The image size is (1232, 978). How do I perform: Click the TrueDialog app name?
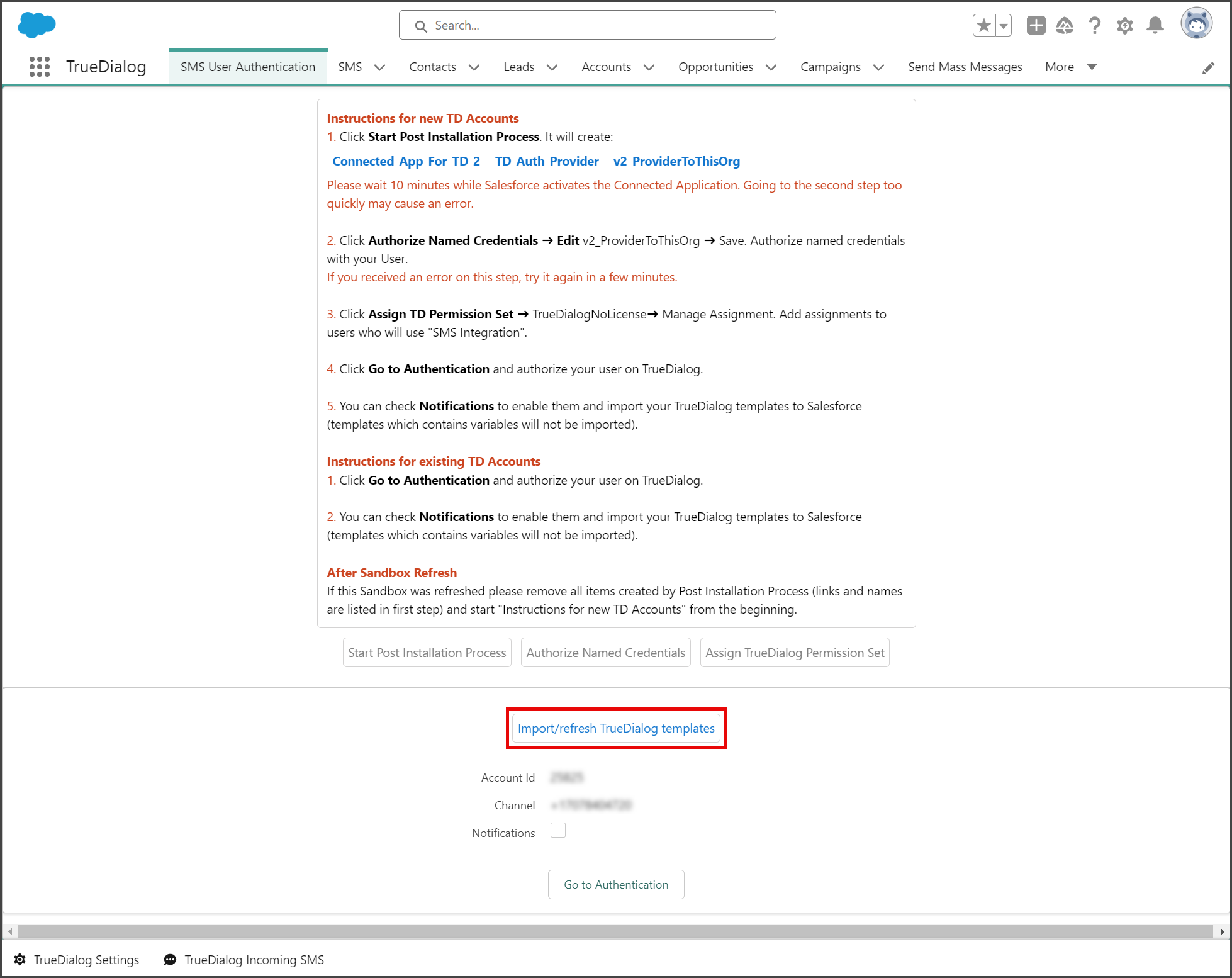pos(106,67)
